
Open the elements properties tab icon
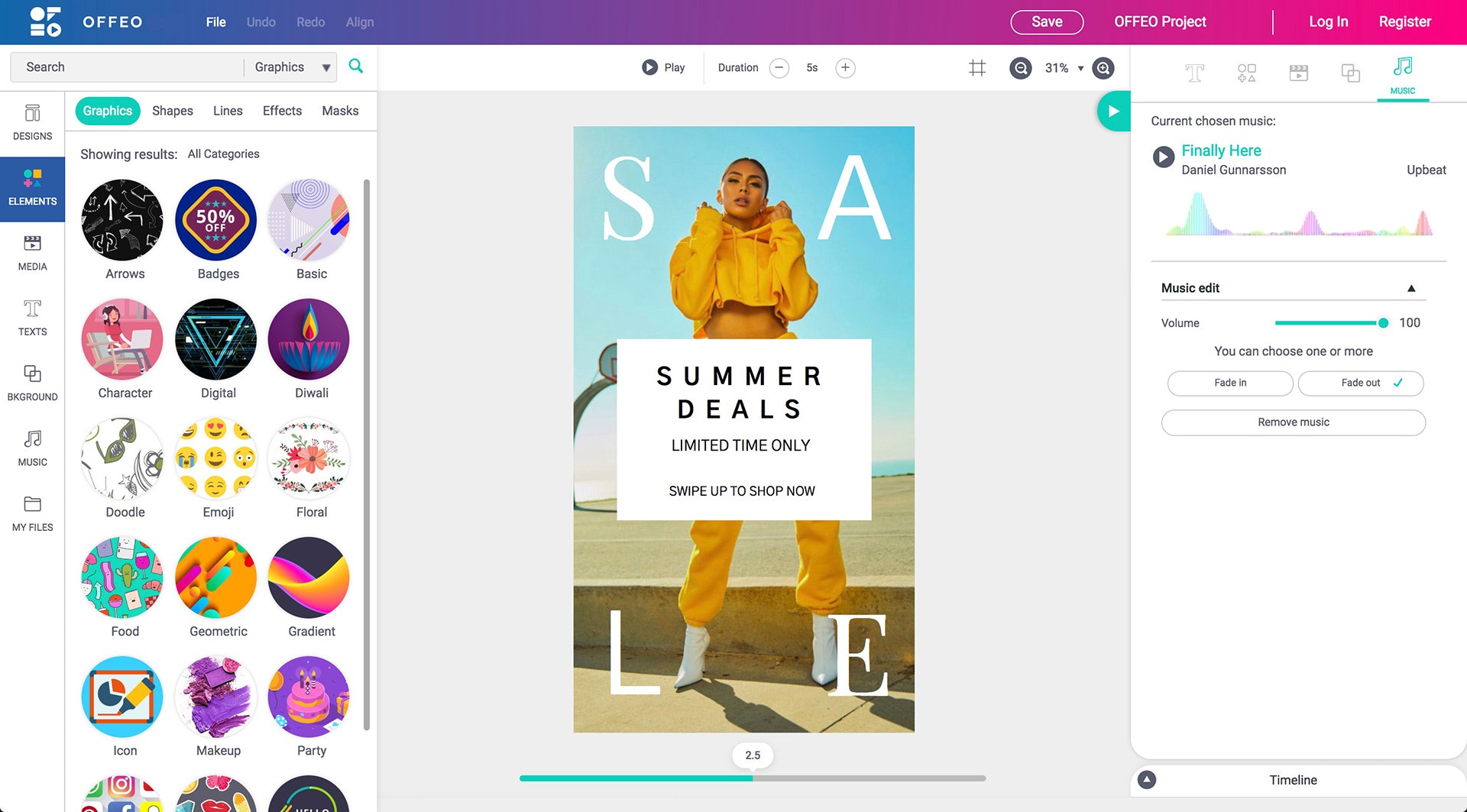click(1246, 73)
